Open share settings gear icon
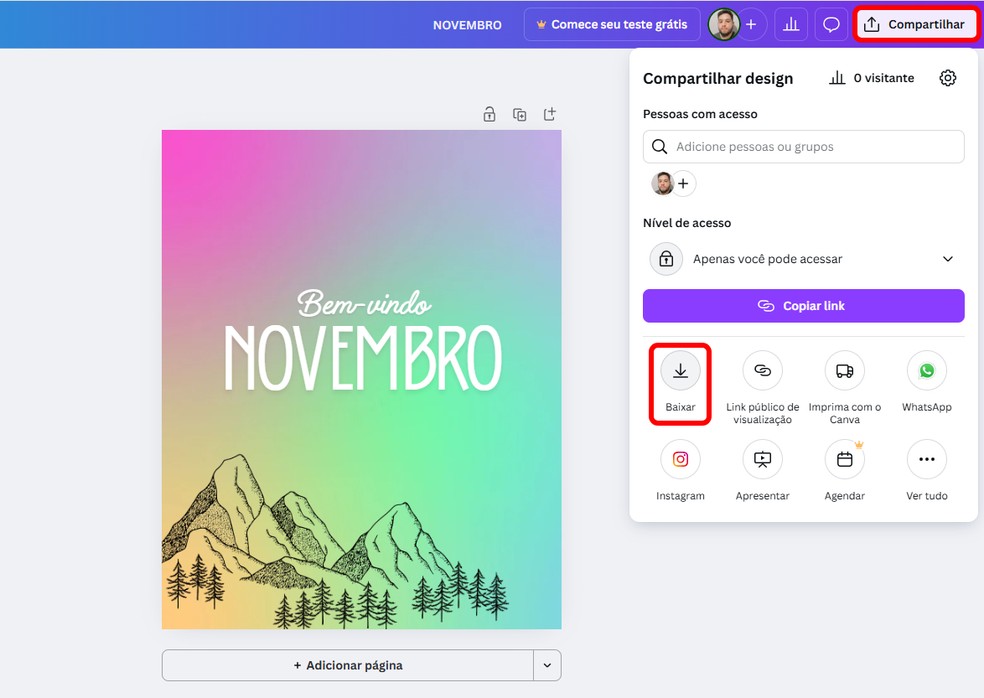The image size is (984, 698). click(948, 78)
